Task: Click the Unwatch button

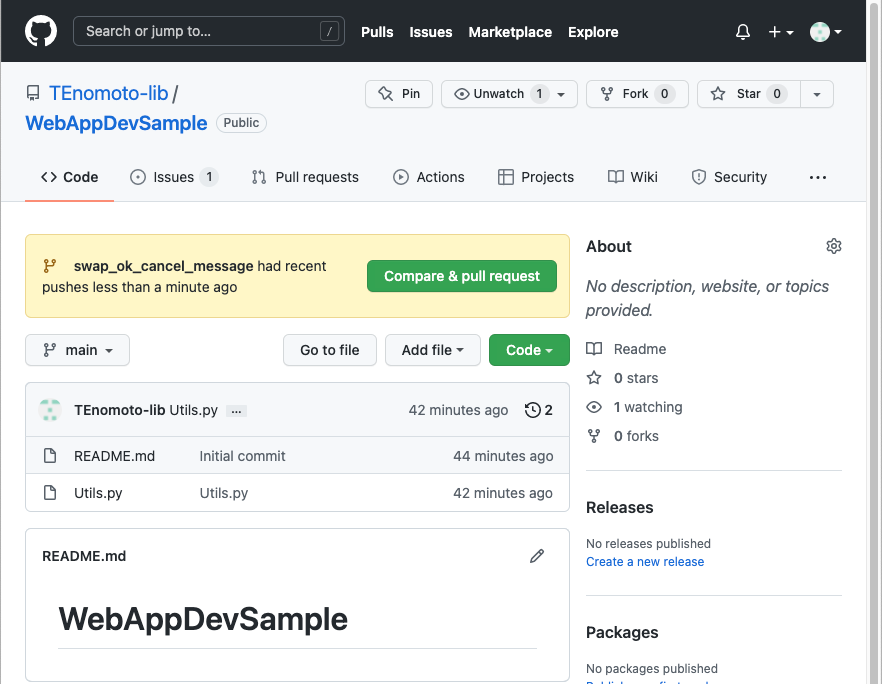Action: [498, 94]
